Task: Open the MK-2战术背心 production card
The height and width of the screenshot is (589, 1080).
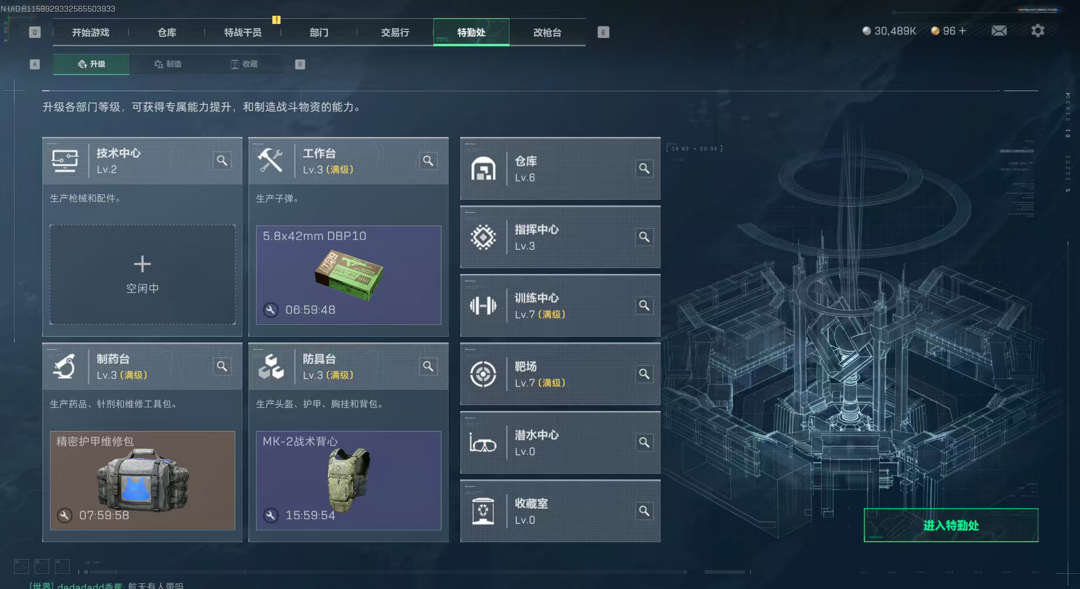Action: pos(349,480)
